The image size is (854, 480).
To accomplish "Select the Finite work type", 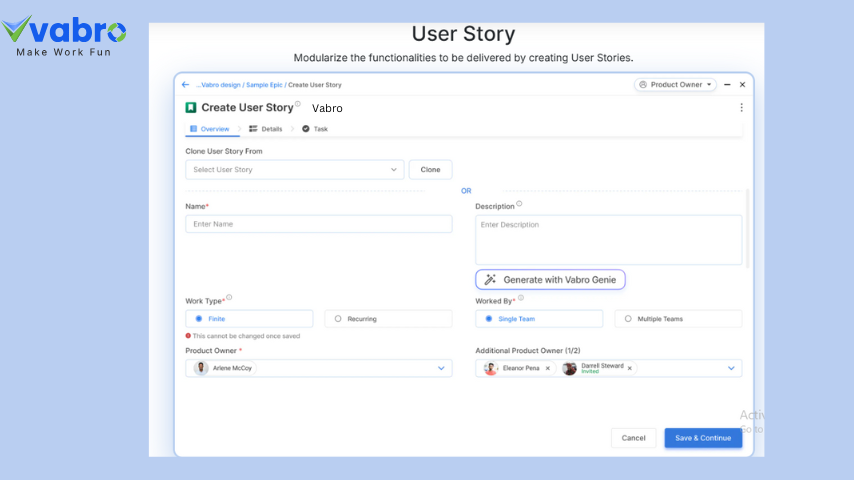I will pos(249,319).
